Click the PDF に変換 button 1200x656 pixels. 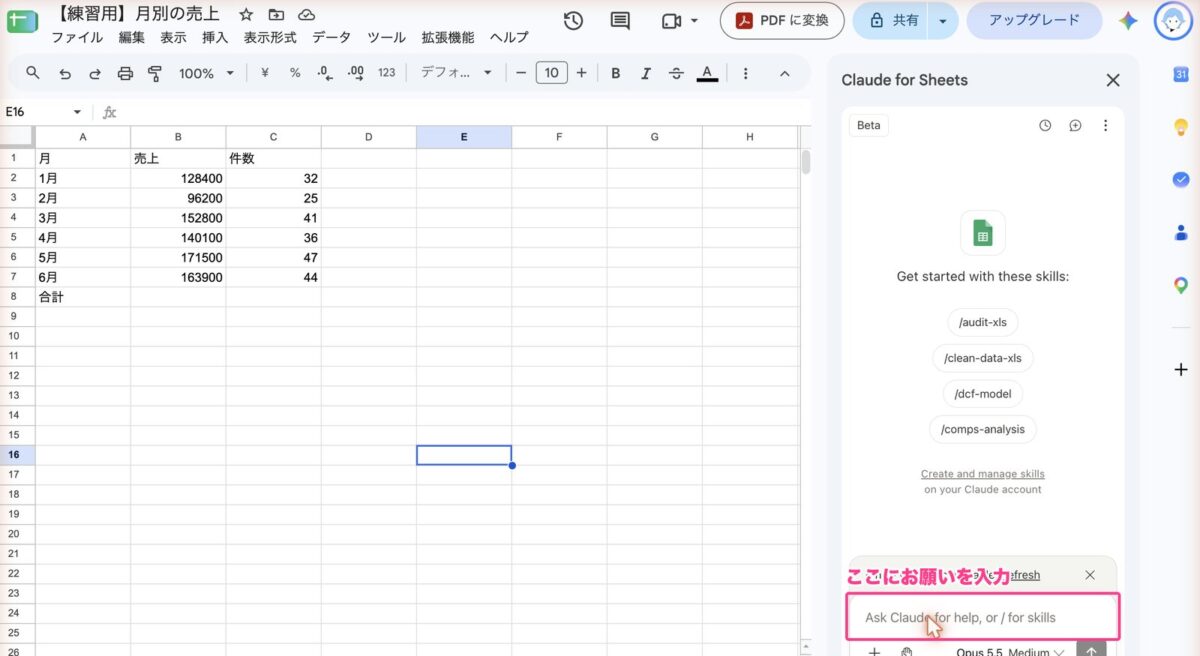tap(782, 20)
